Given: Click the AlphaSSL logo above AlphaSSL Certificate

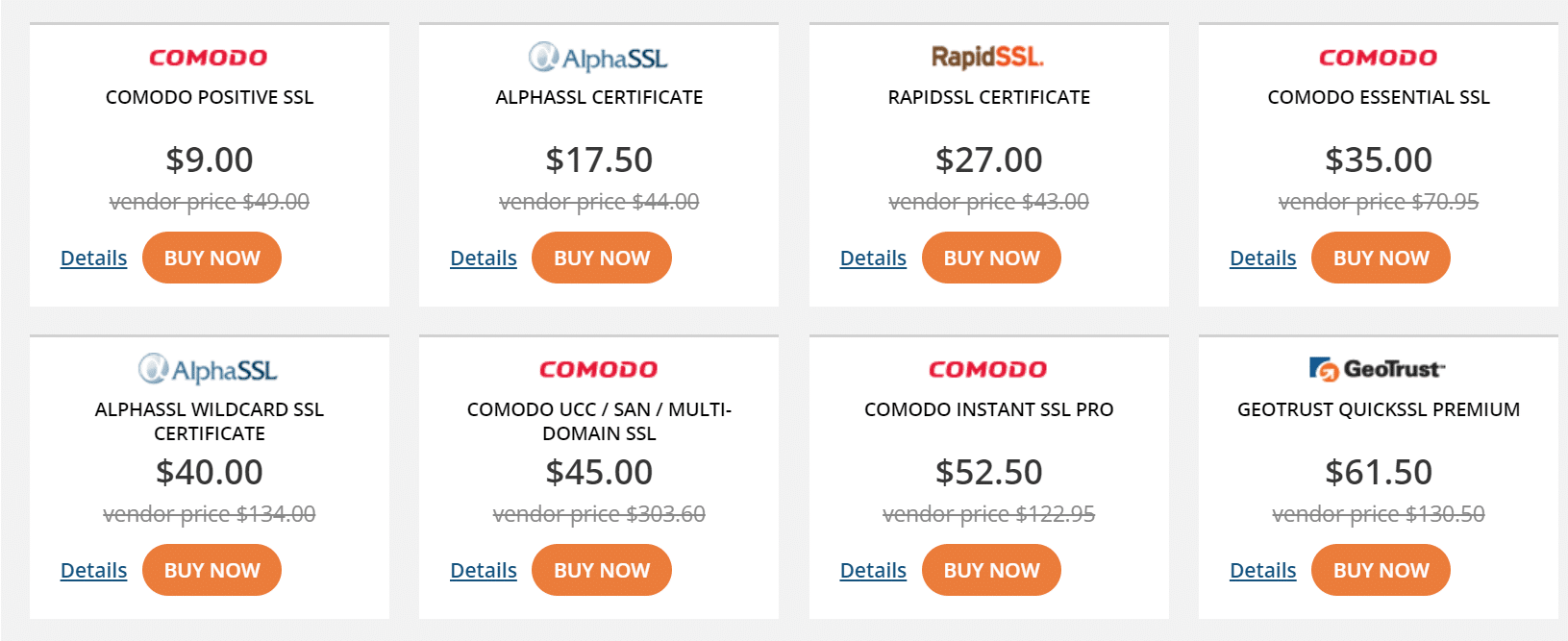Looking at the screenshot, I should click(x=598, y=58).
